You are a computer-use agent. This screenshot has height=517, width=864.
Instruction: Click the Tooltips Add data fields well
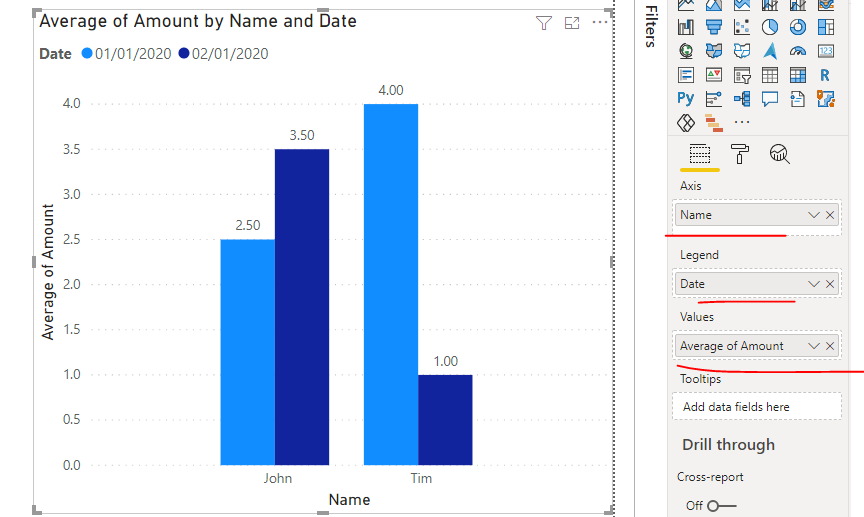pyautogui.click(x=757, y=407)
